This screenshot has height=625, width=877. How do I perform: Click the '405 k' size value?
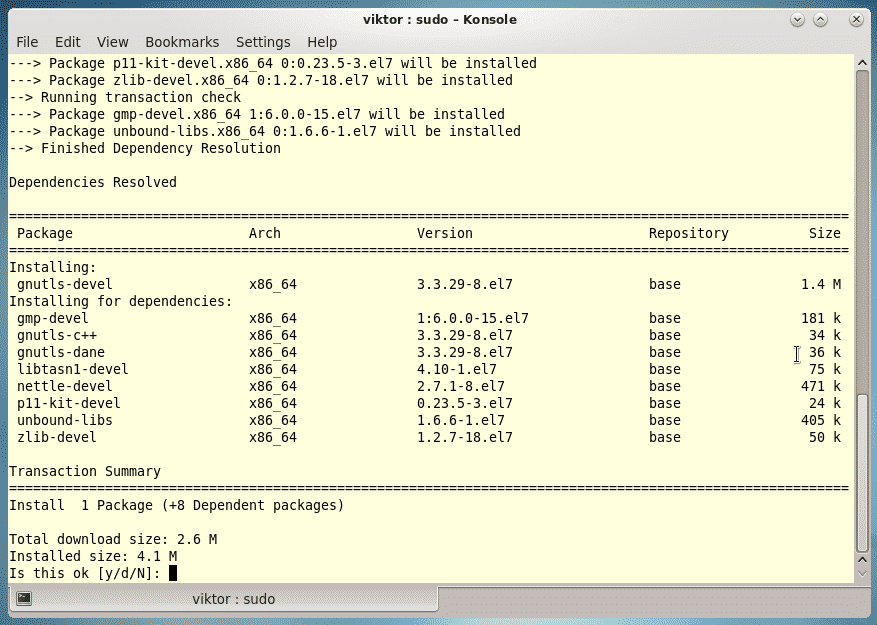(x=821, y=420)
